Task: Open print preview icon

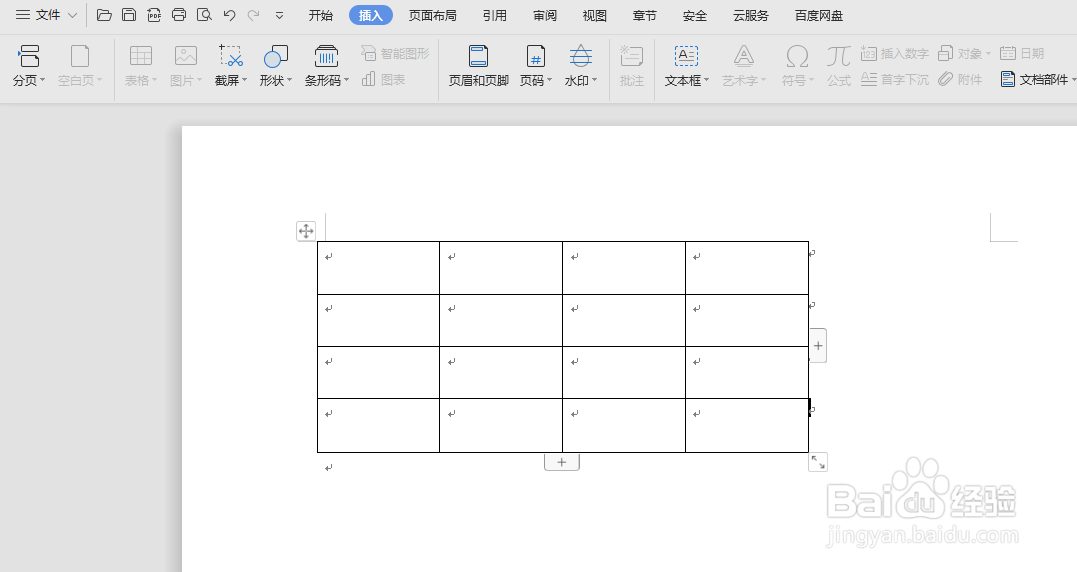Action: coord(204,15)
